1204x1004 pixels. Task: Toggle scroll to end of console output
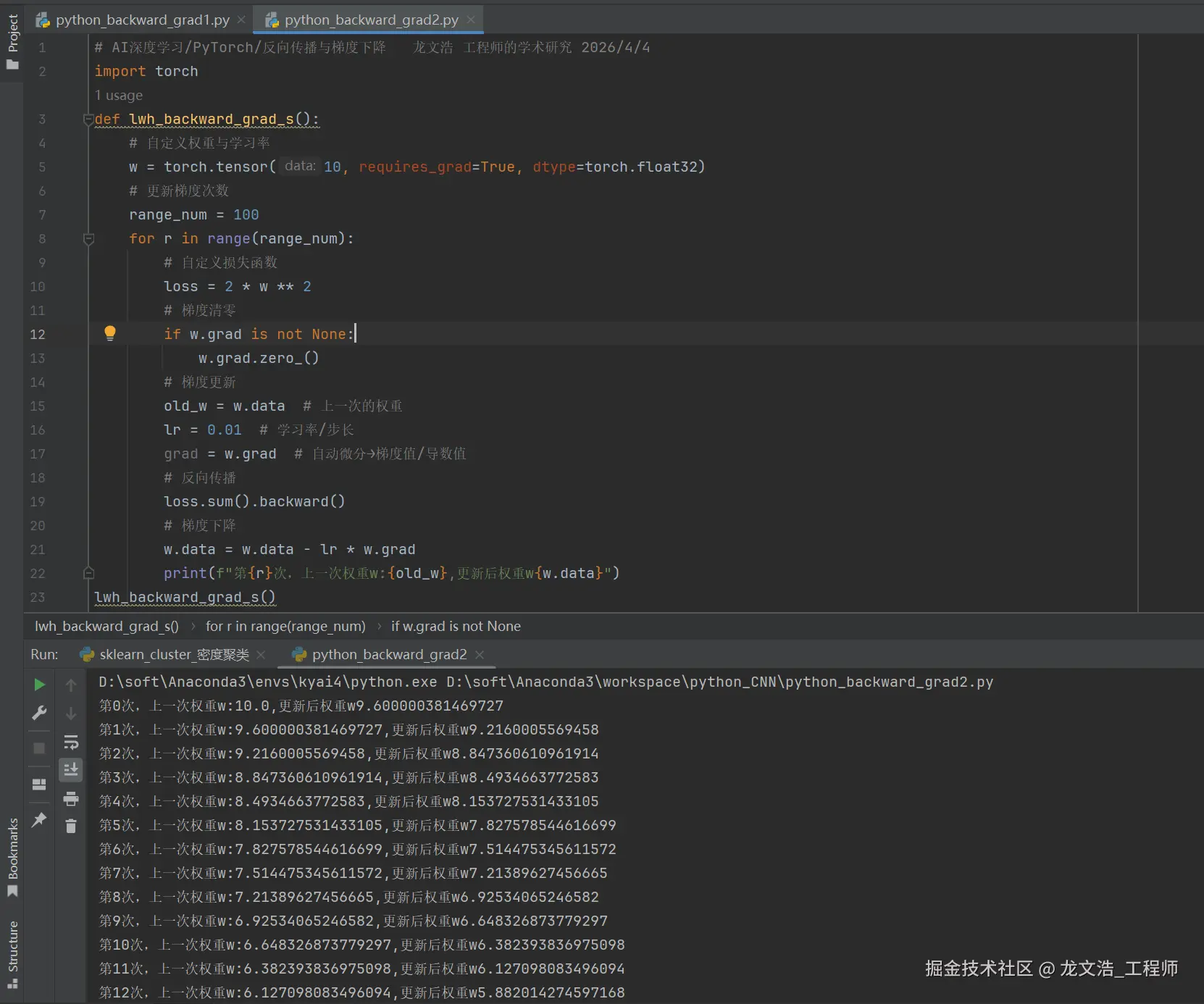pyautogui.click(x=71, y=770)
